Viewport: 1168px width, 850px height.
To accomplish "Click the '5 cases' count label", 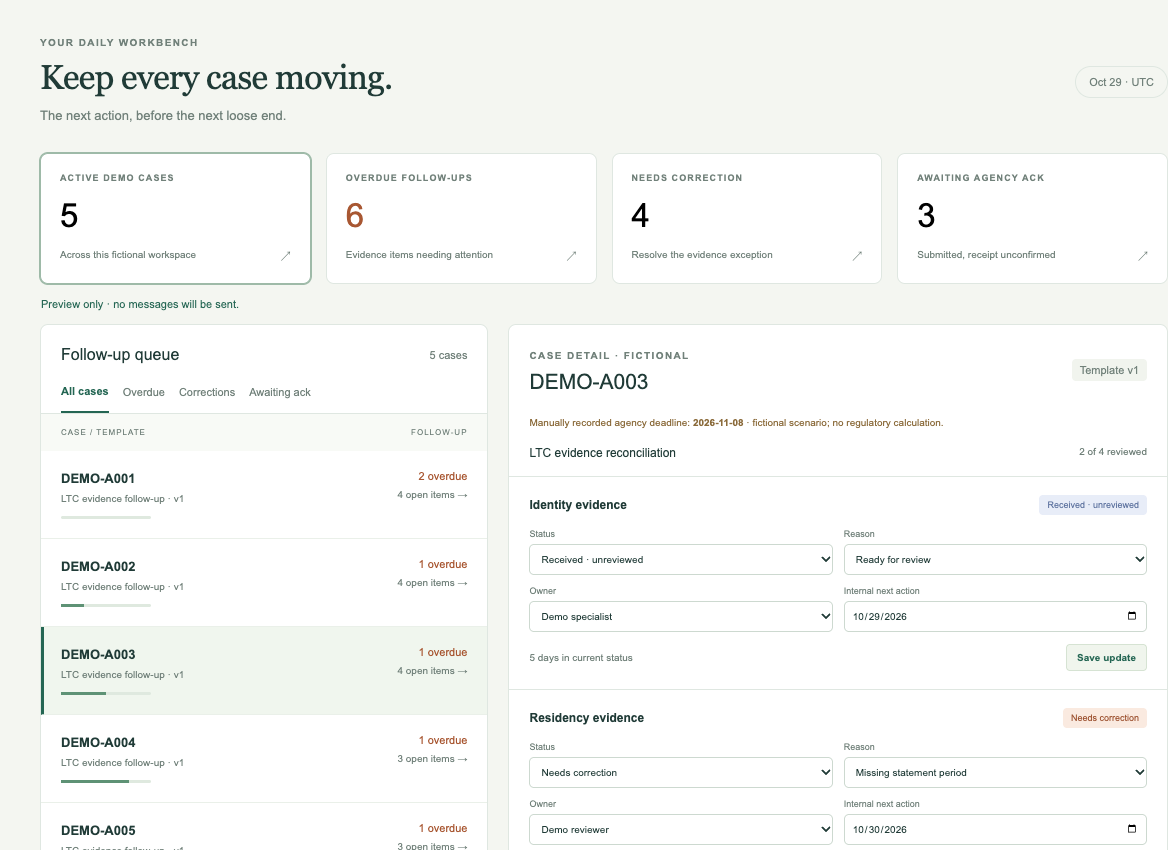I will pos(448,355).
